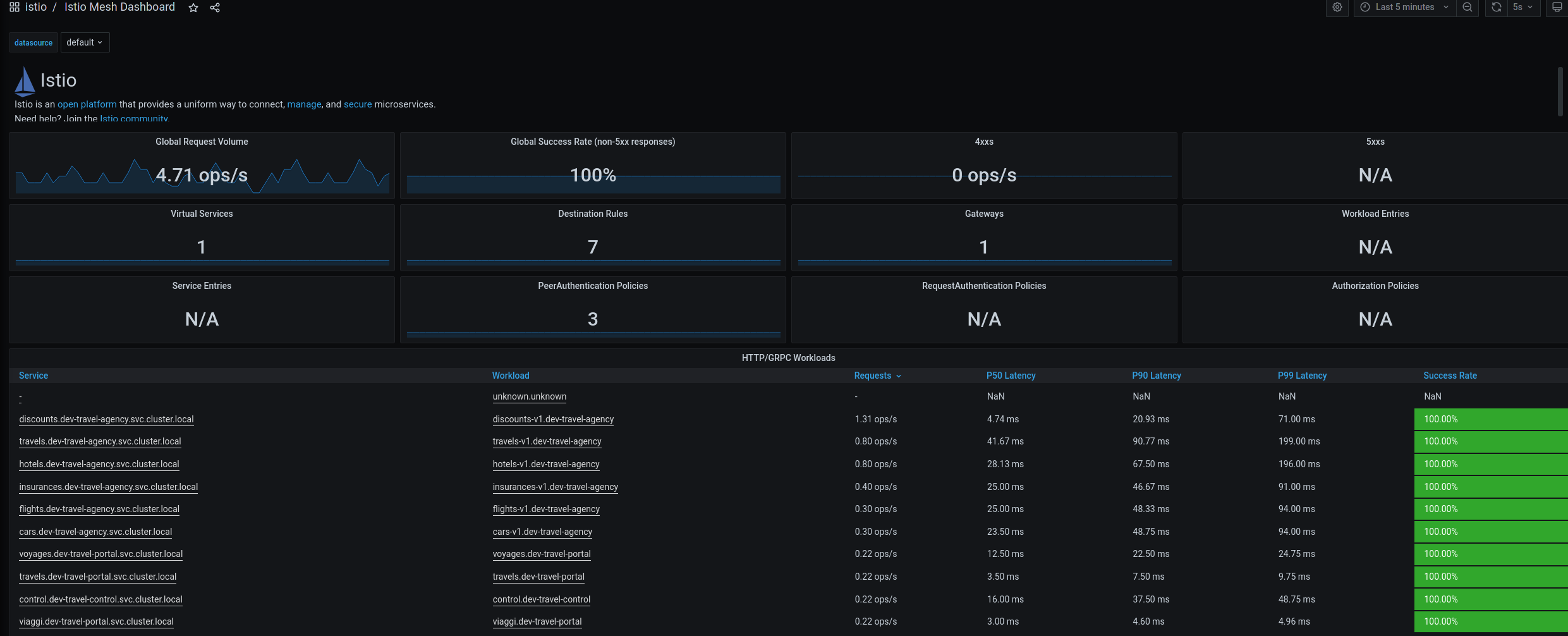
Task: Click the green Success Rate cell for discounts
Action: [x=1490, y=419]
